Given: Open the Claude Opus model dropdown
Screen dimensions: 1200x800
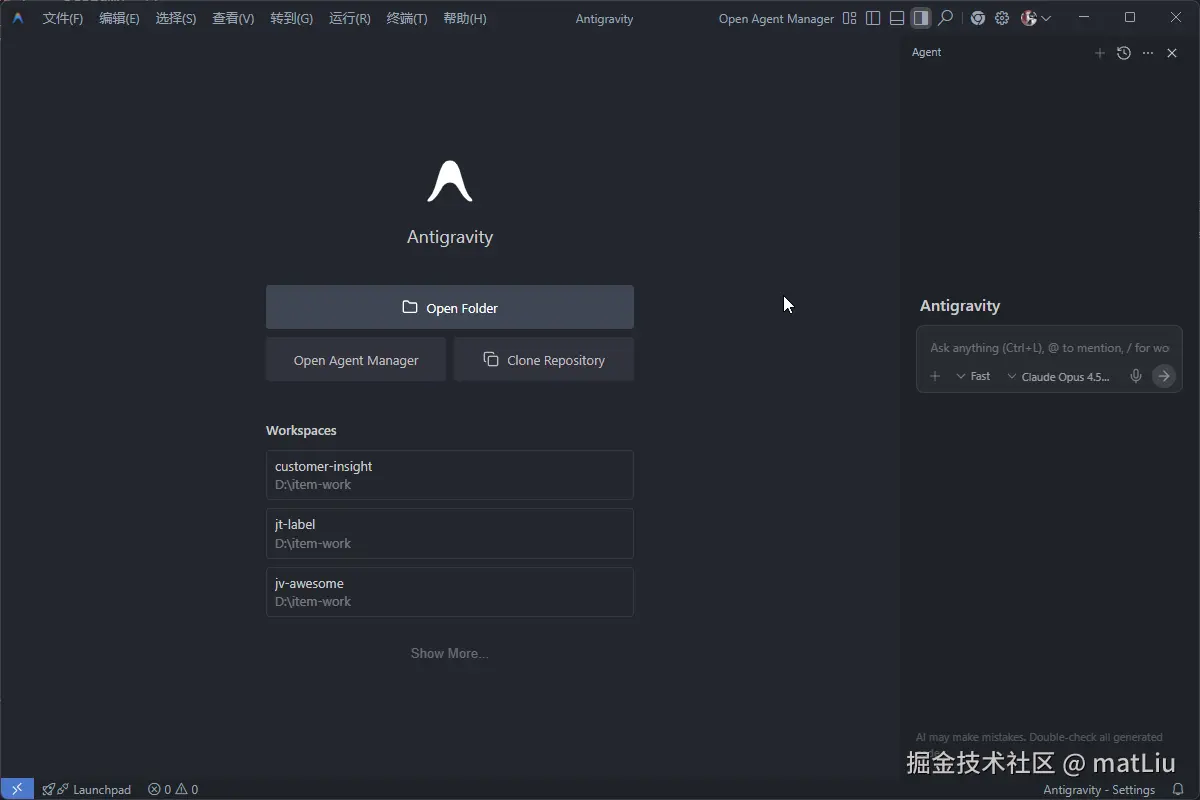Looking at the screenshot, I should pos(1059,377).
